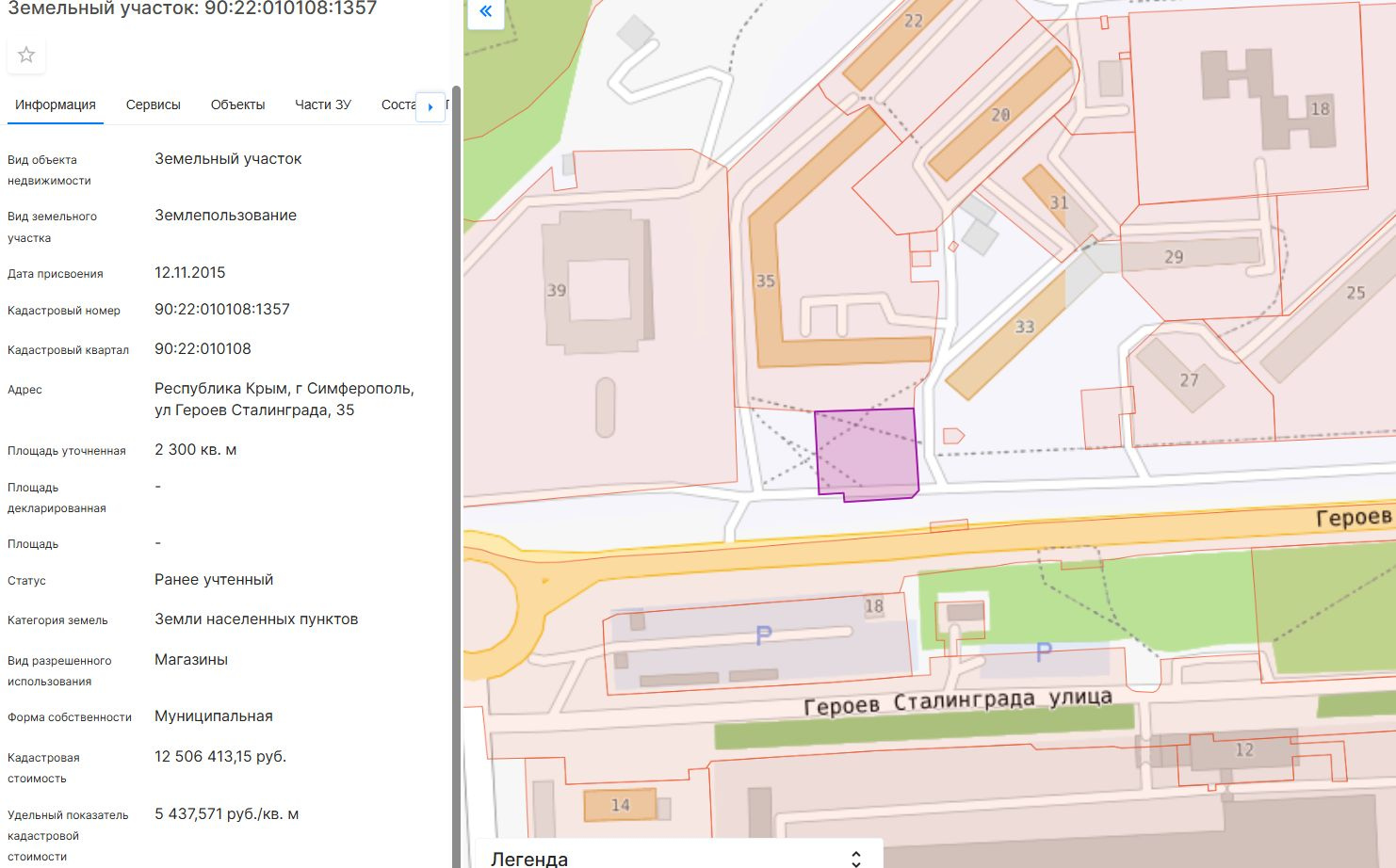Collapse the info panel with the double-chevron button
This screenshot has width=1396, height=868.
(485, 12)
